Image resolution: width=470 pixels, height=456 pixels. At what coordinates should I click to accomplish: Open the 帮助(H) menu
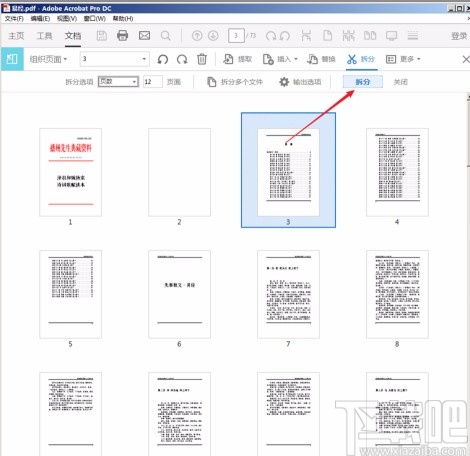coord(123,18)
